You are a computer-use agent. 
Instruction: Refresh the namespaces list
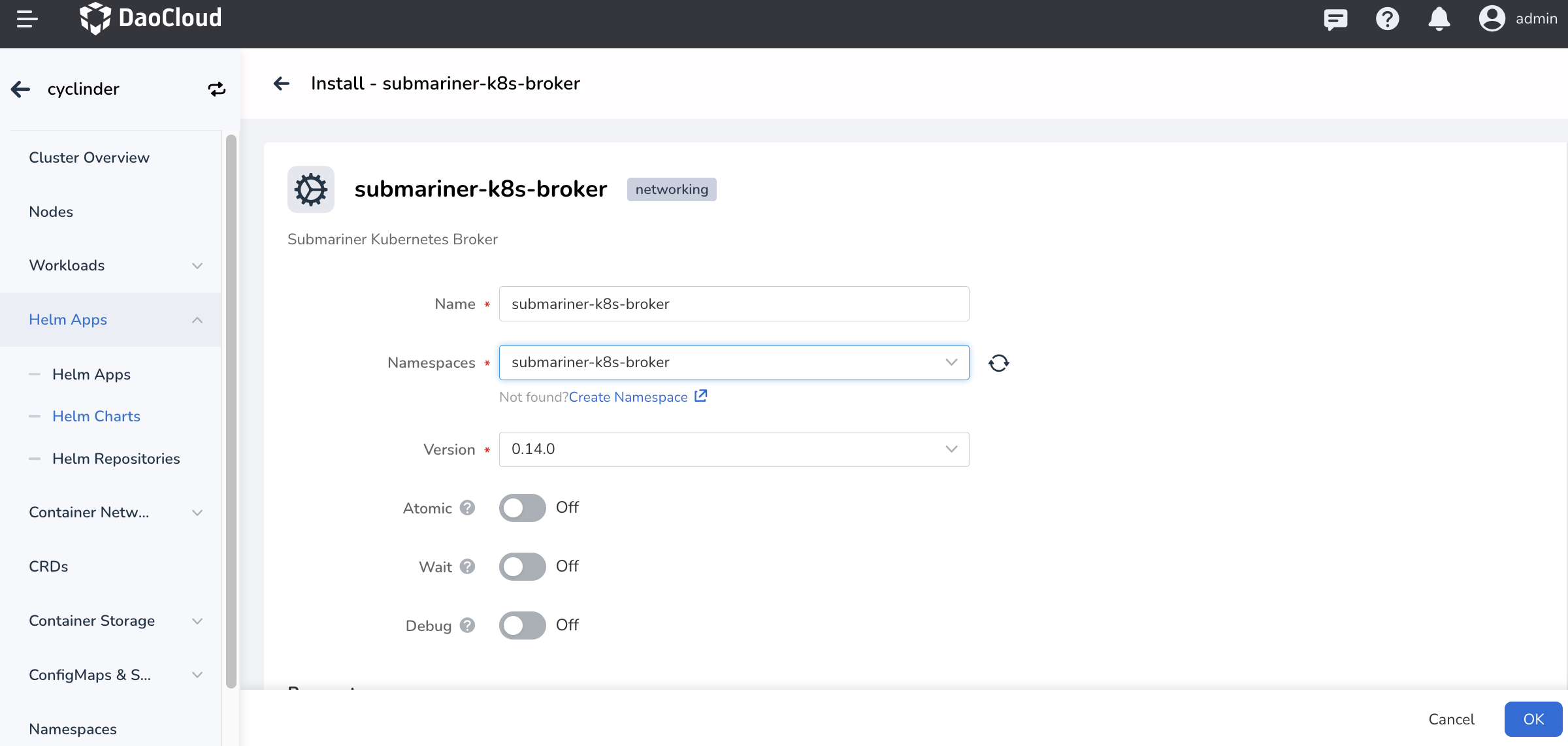[x=998, y=363]
